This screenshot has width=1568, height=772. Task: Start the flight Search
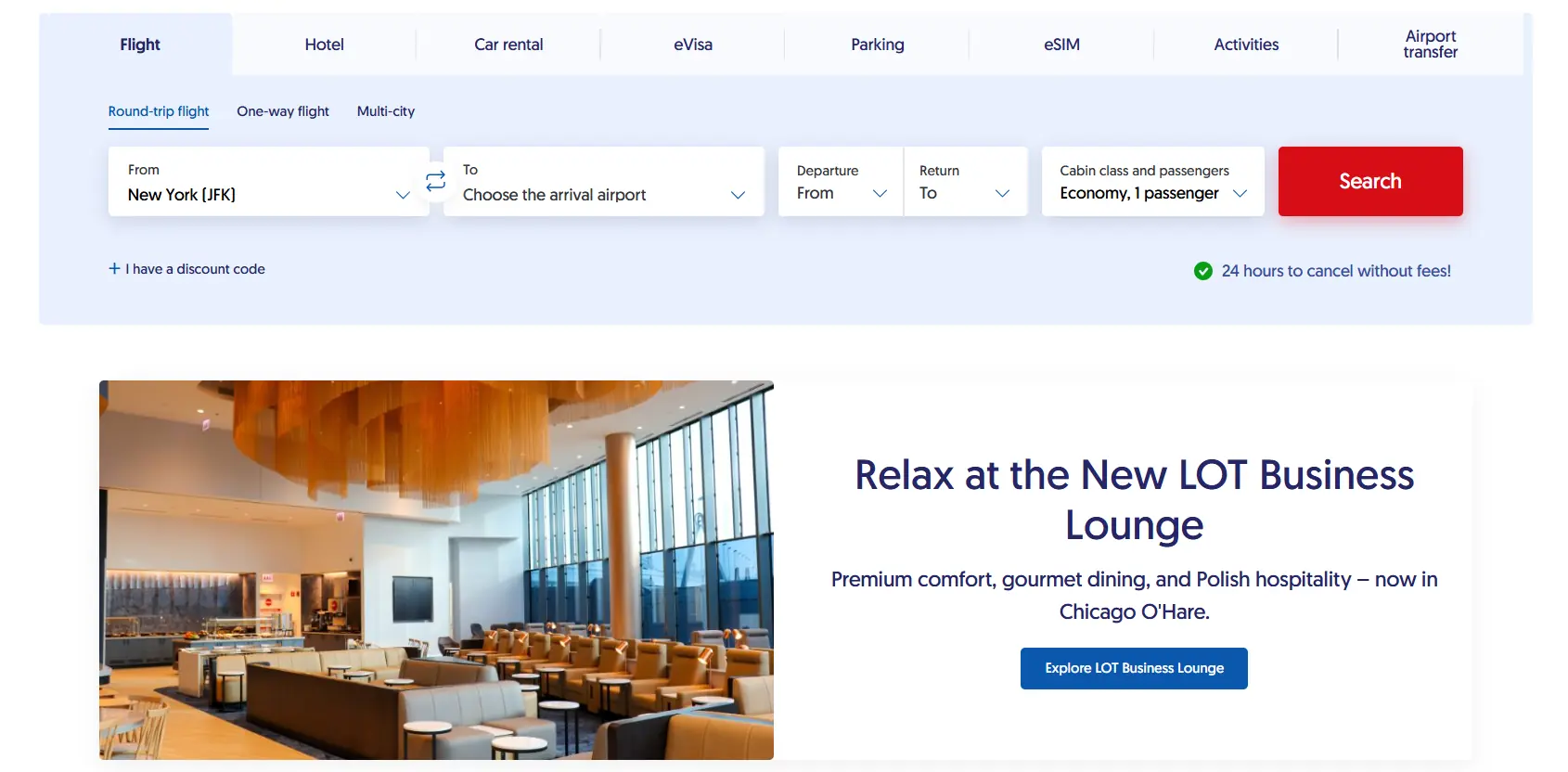coord(1370,181)
